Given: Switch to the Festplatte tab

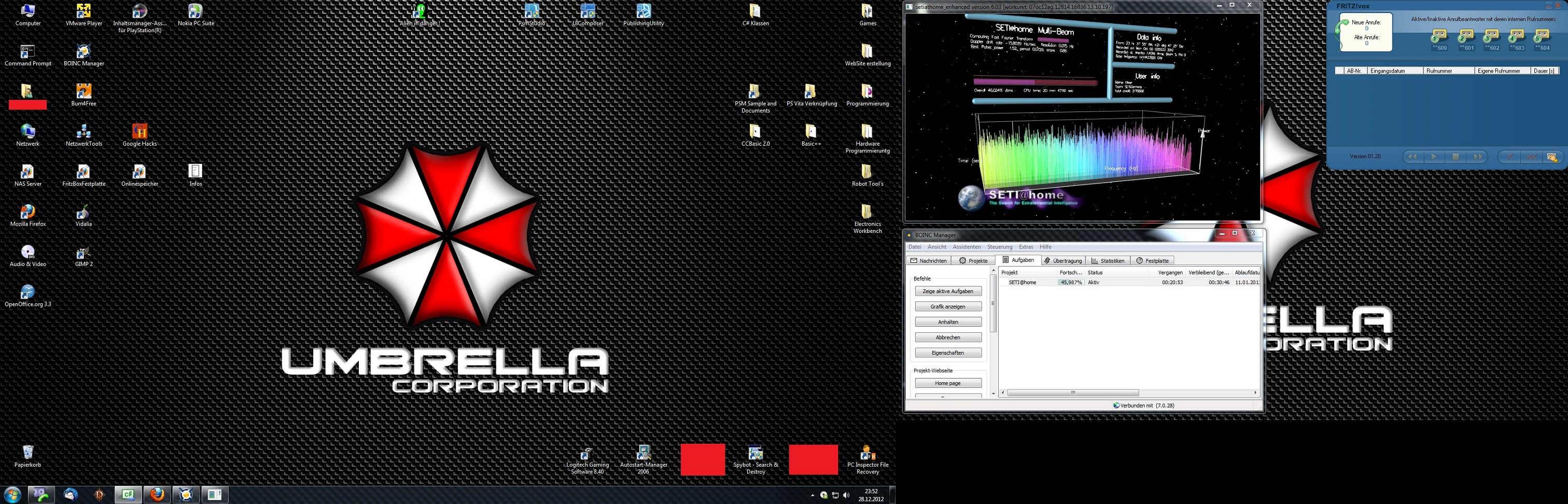Looking at the screenshot, I should pyautogui.click(x=1152, y=260).
